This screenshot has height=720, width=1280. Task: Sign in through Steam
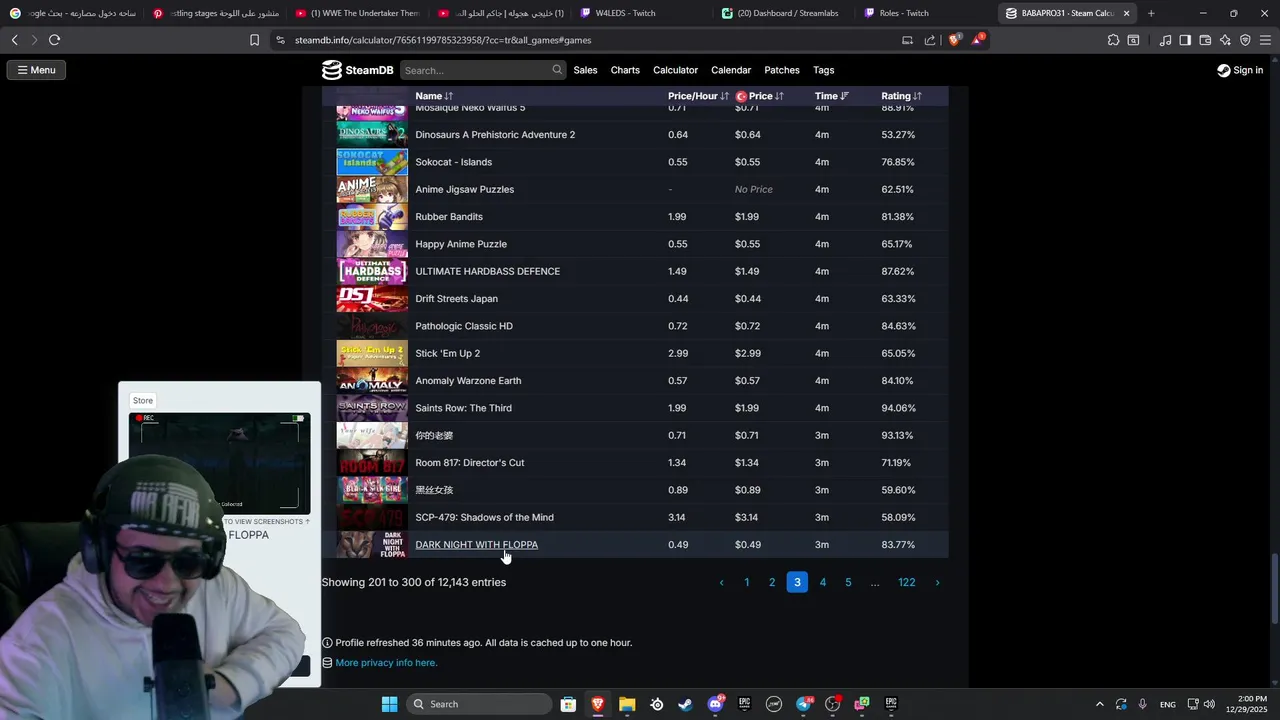1240,70
